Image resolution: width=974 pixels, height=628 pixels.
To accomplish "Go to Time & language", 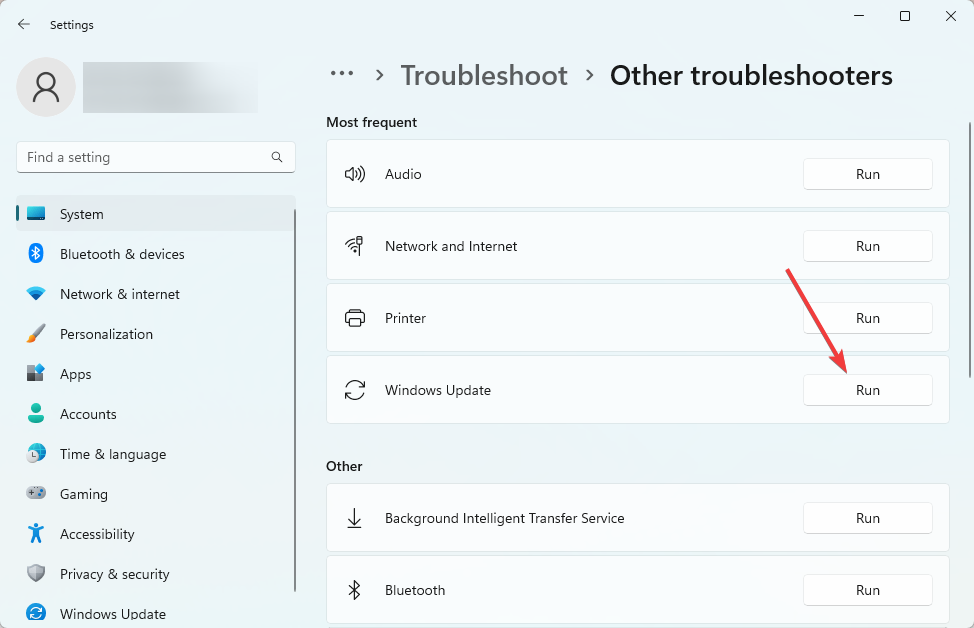I will (x=155, y=453).
